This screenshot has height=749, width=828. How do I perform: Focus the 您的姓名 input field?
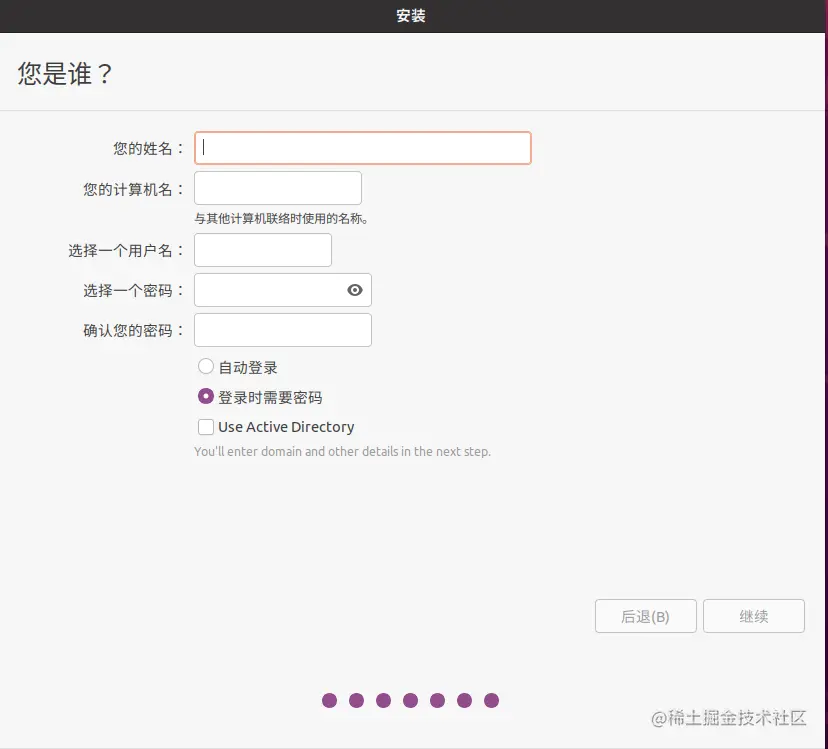(362, 147)
